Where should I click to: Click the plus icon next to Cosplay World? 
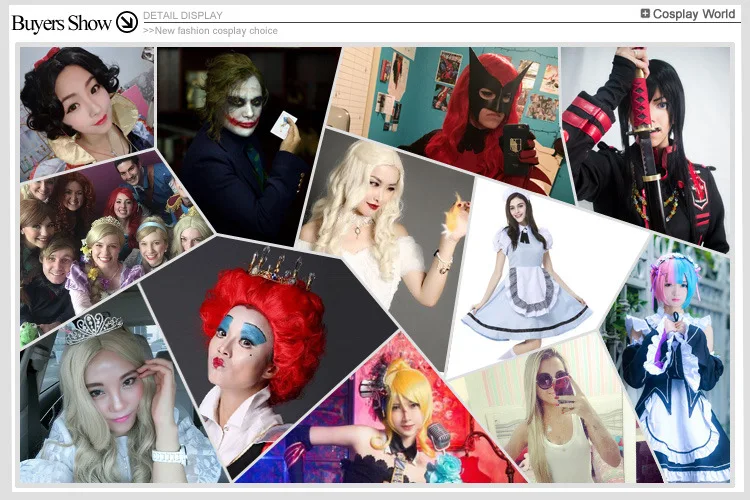coord(645,13)
